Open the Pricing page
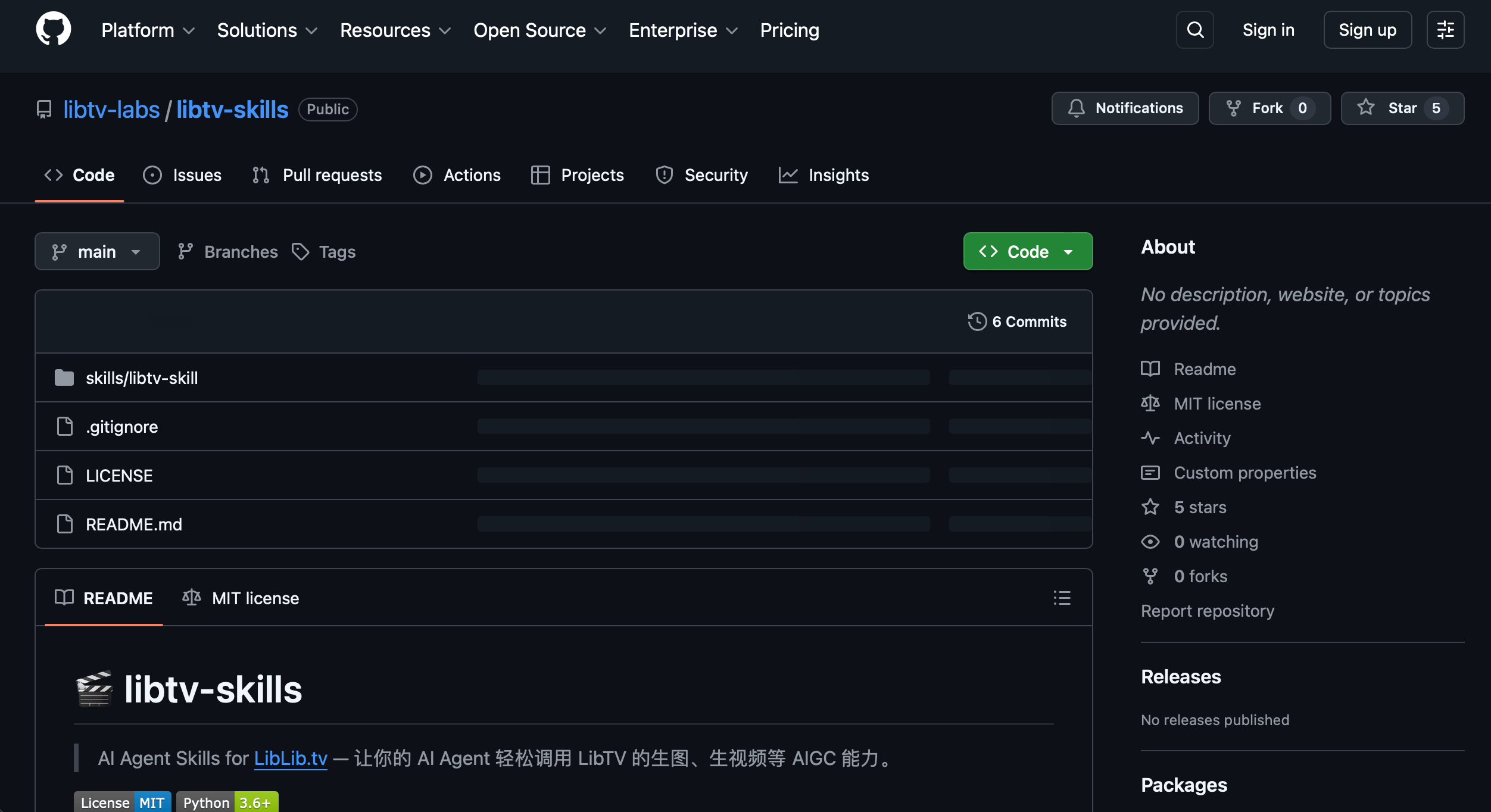 (x=790, y=30)
